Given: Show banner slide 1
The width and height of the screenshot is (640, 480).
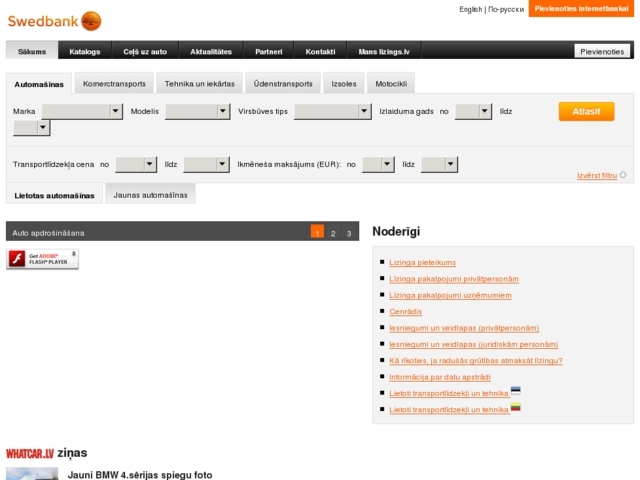Looking at the screenshot, I should pos(317,231).
